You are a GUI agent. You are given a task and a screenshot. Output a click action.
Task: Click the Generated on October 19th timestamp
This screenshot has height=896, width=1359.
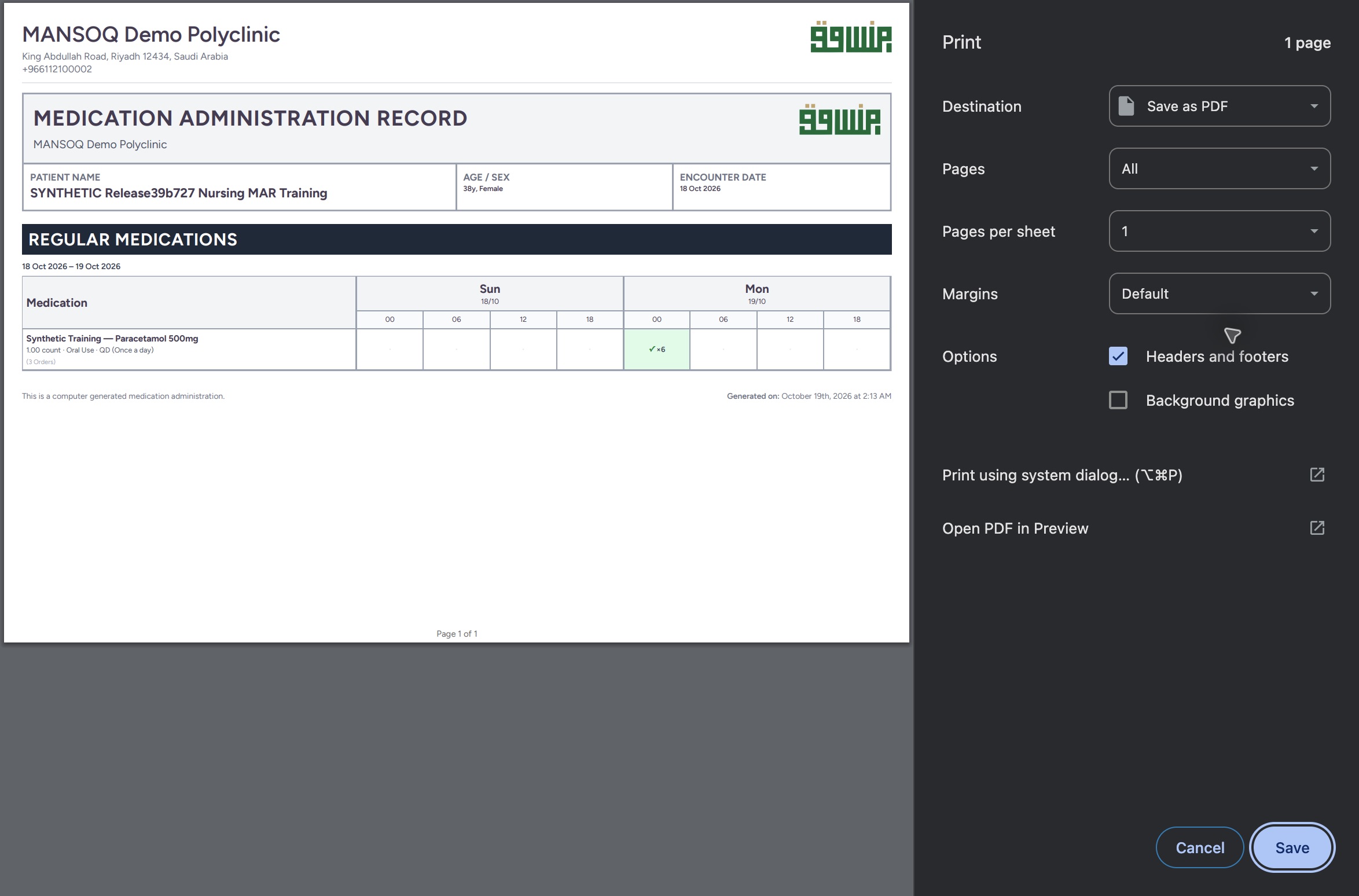[809, 396]
